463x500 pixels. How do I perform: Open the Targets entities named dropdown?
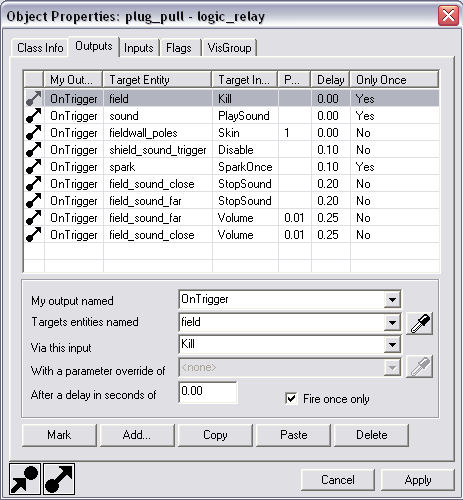pyautogui.click(x=392, y=322)
